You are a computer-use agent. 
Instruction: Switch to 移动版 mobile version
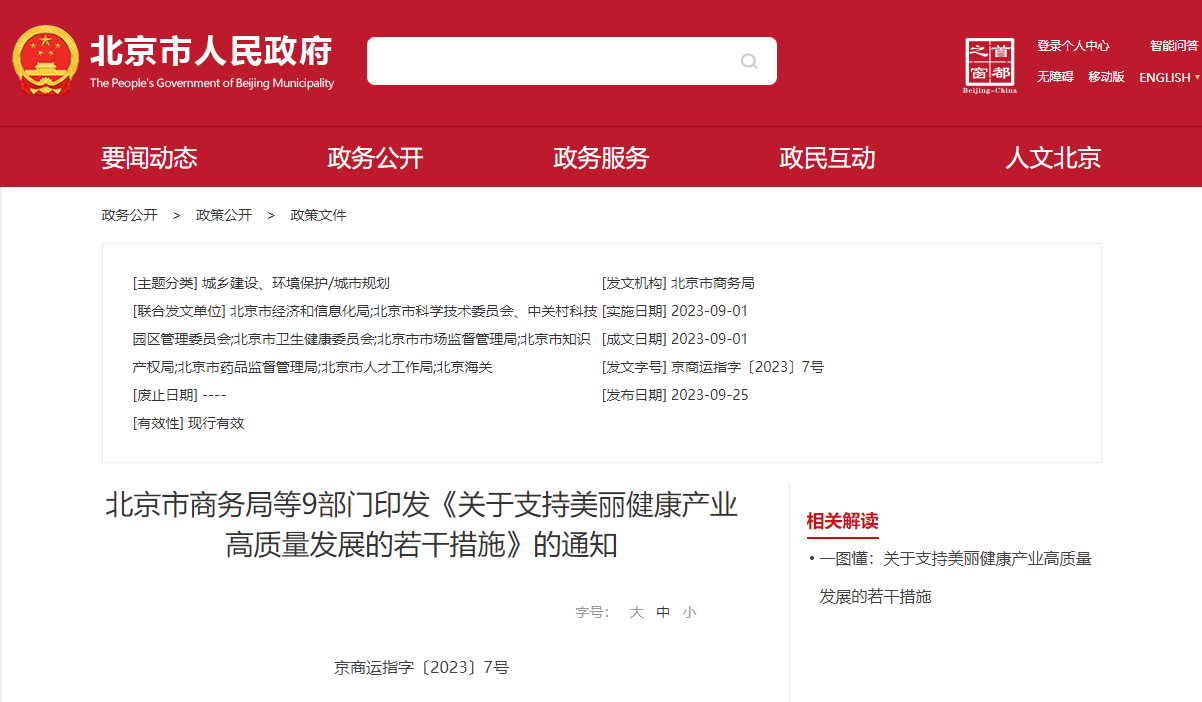pos(1106,77)
